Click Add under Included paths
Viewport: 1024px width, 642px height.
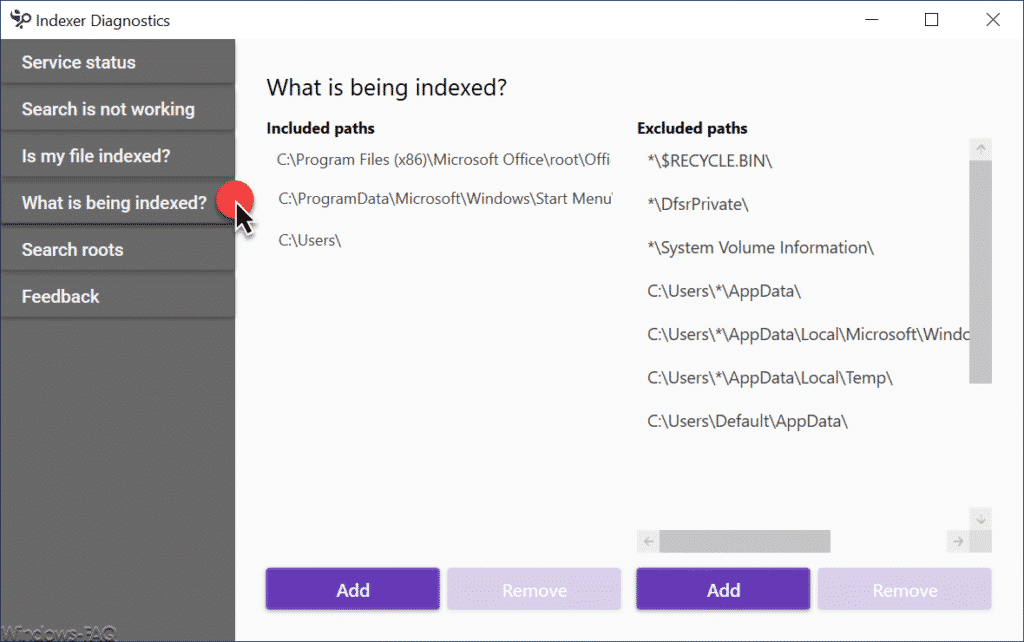click(353, 590)
